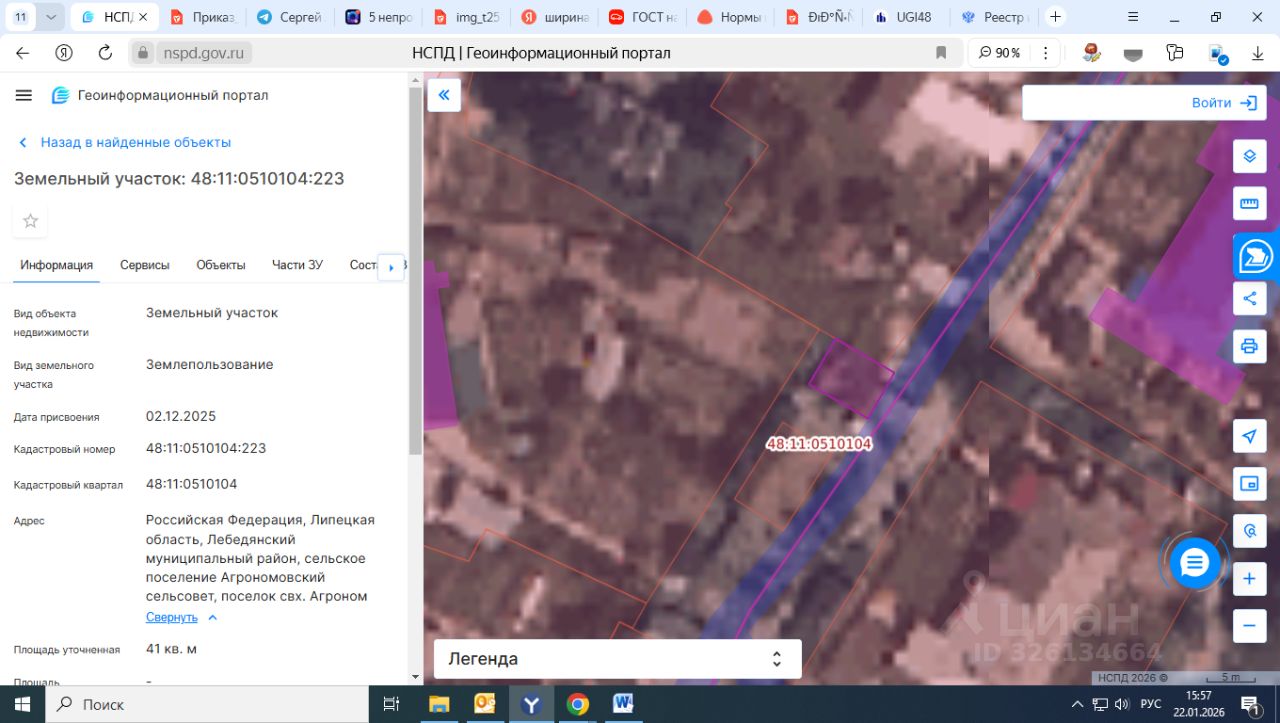Open Outlook from the taskbar

pyautogui.click(x=485, y=704)
